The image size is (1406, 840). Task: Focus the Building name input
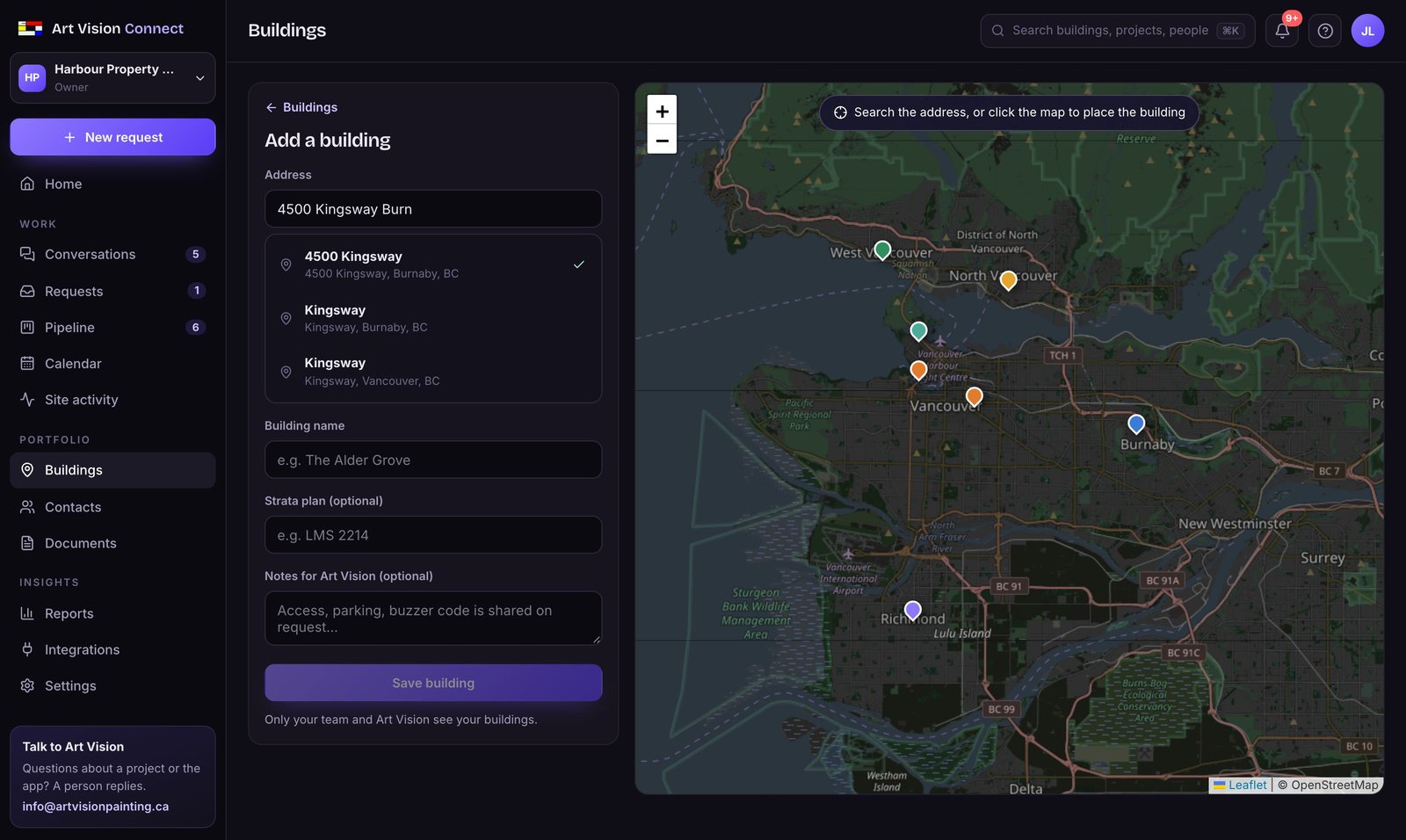click(x=433, y=460)
